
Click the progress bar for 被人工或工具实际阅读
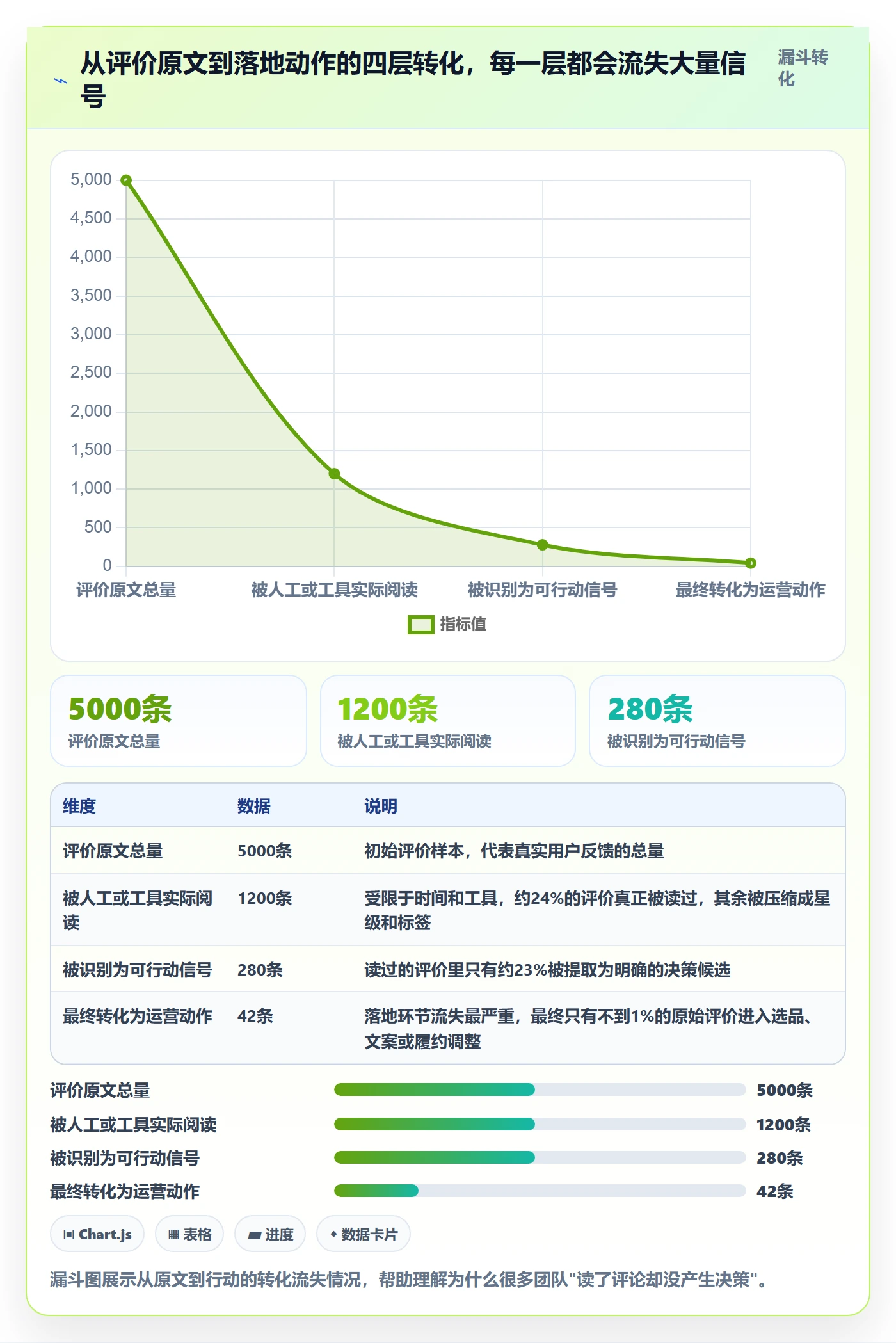click(540, 1124)
